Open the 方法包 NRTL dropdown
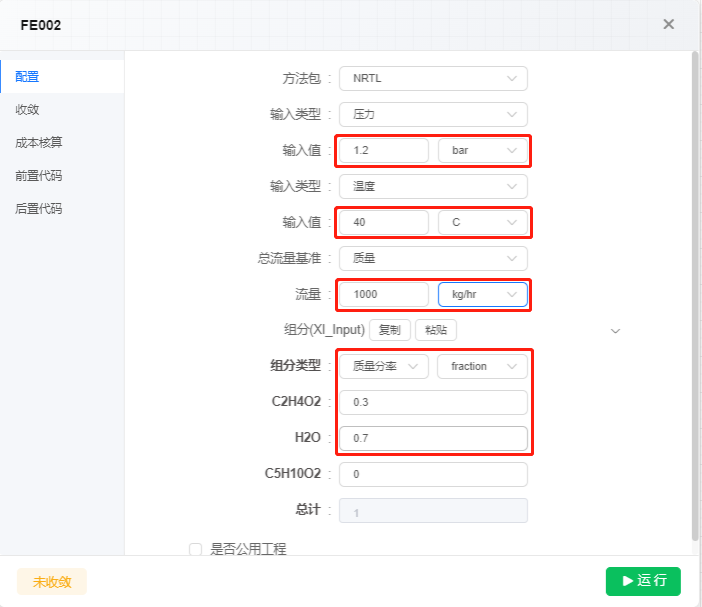702x607 pixels. (433, 78)
